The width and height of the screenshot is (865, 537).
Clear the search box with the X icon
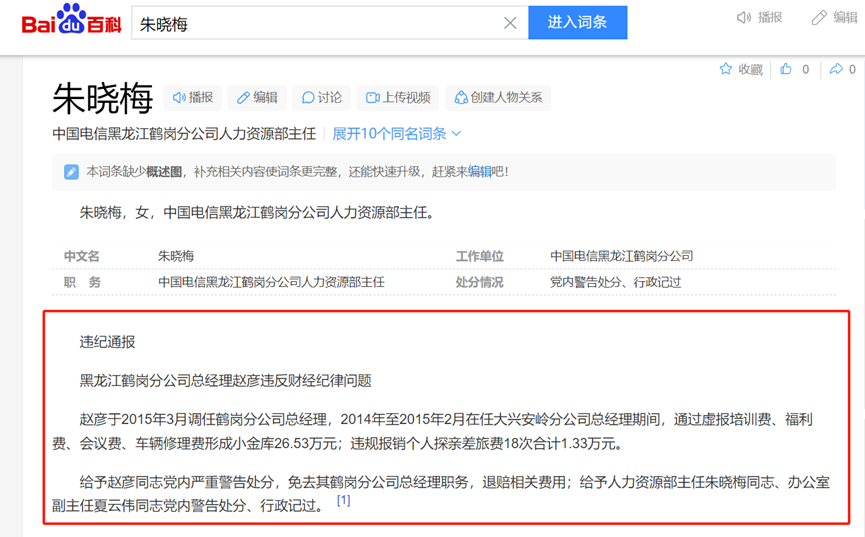[x=510, y=23]
